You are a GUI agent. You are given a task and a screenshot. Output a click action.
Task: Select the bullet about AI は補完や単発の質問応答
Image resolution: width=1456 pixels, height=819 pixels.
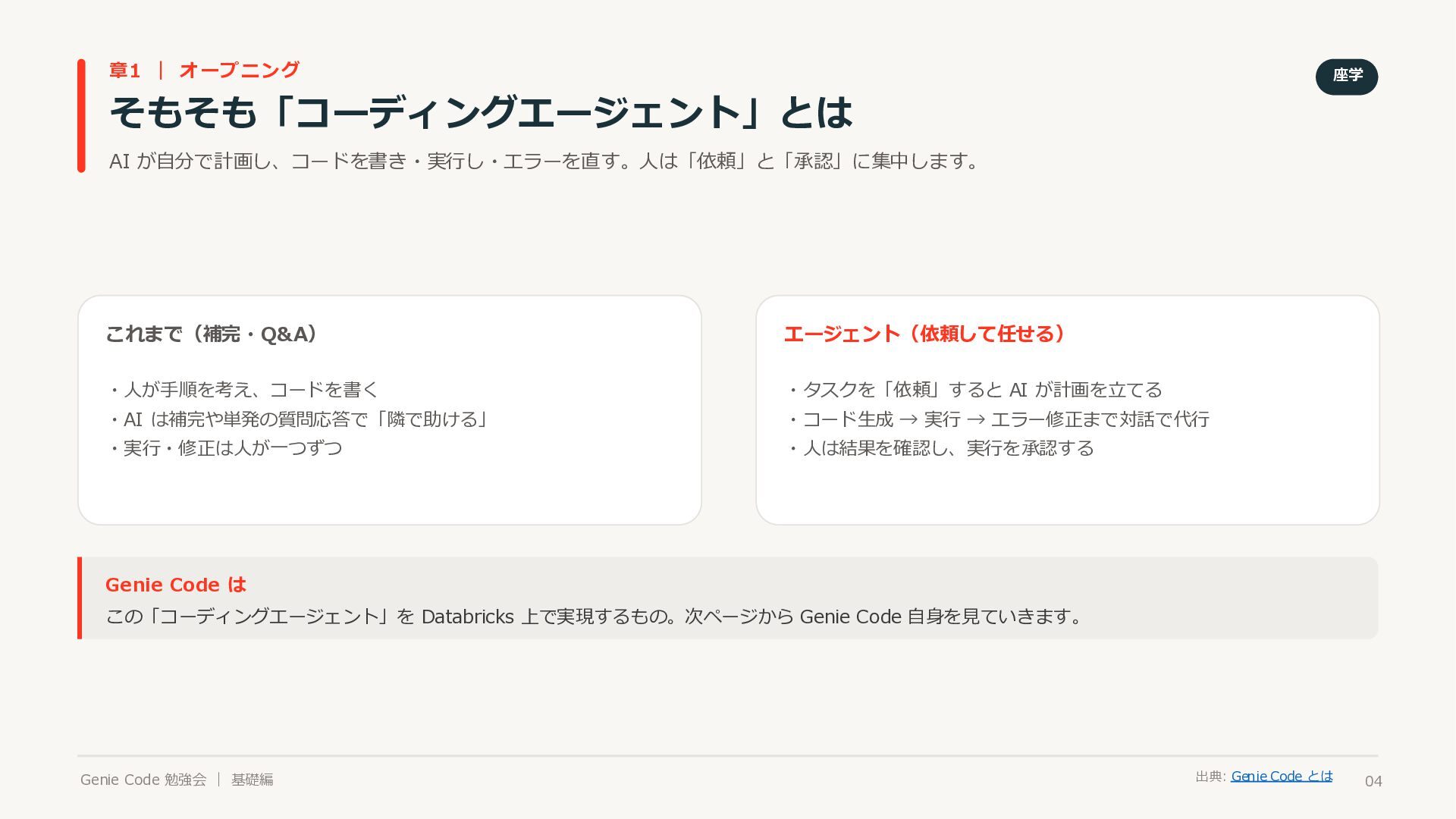pos(298,419)
